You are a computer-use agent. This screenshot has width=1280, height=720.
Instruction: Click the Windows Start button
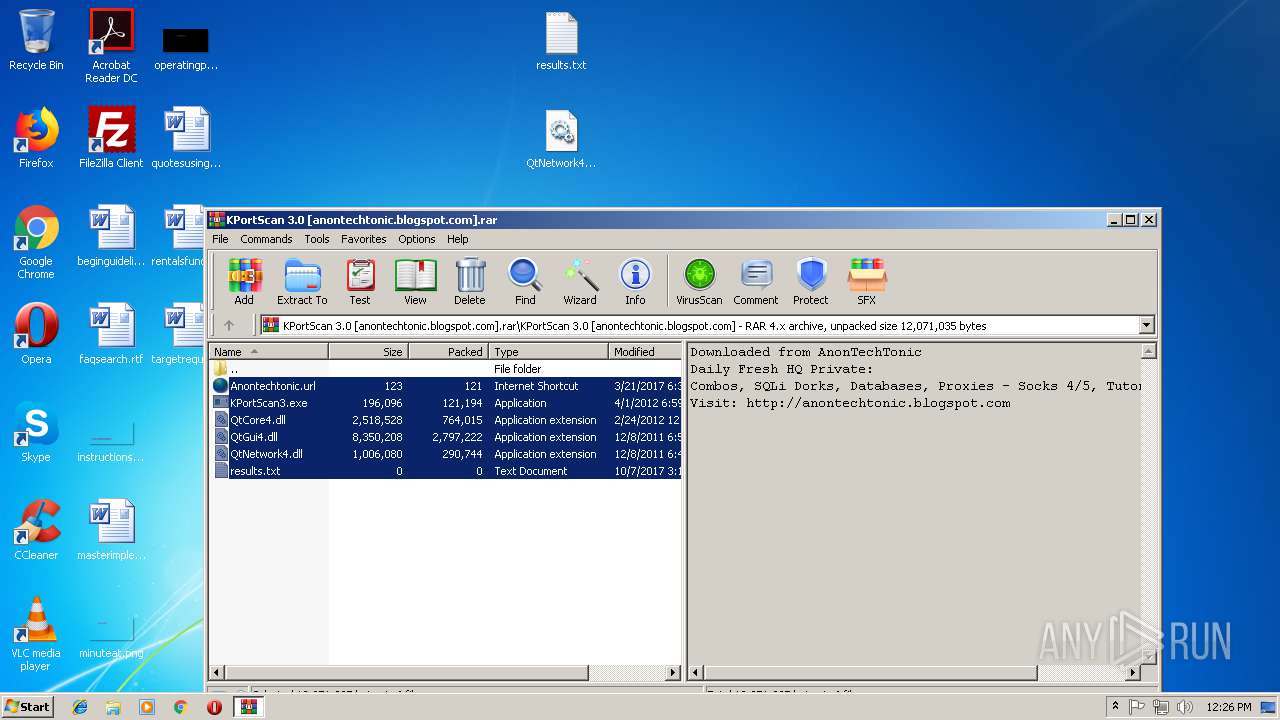(x=27, y=706)
